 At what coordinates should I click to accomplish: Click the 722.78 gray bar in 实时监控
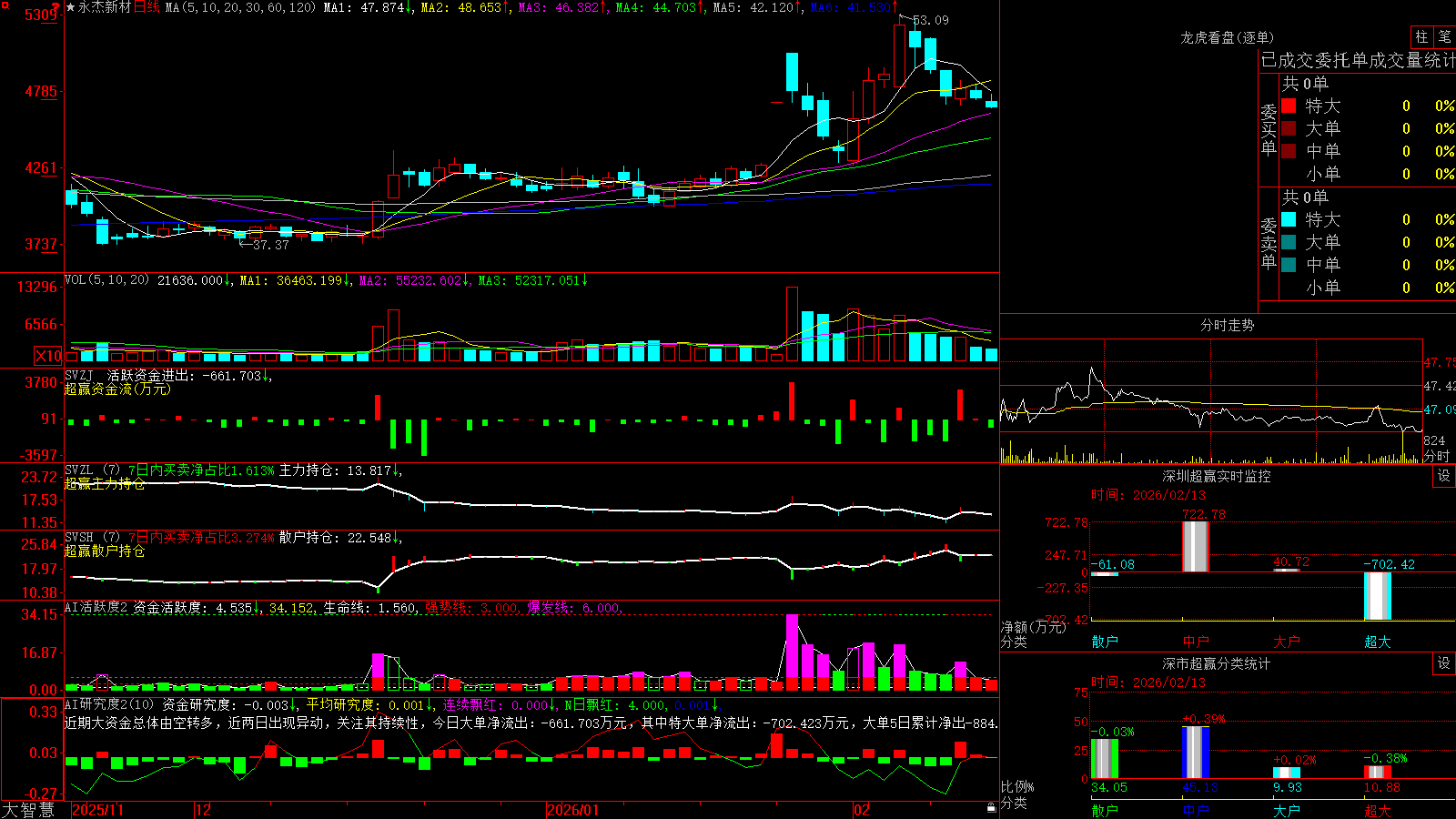click(x=1196, y=546)
